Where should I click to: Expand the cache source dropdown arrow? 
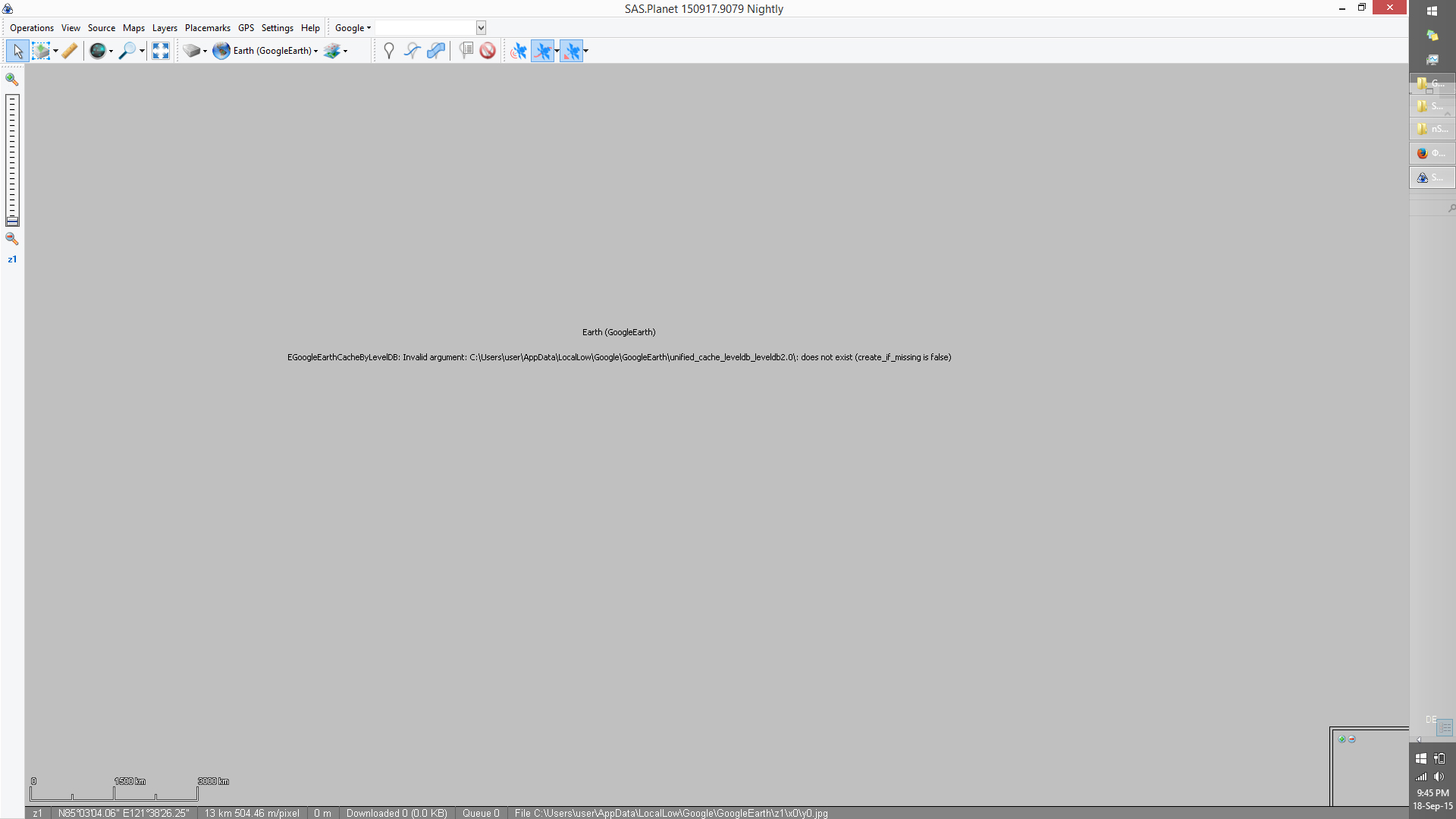(x=205, y=52)
